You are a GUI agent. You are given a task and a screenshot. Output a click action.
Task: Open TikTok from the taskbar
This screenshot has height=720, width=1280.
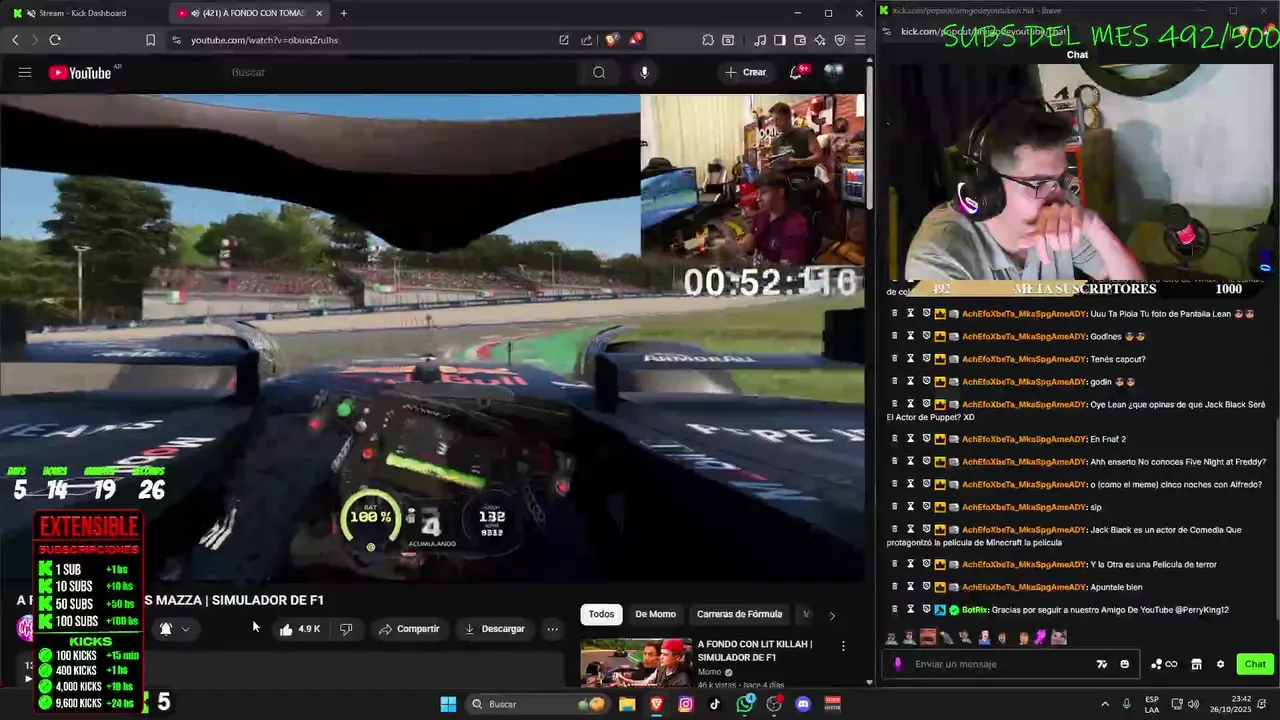coord(715,704)
